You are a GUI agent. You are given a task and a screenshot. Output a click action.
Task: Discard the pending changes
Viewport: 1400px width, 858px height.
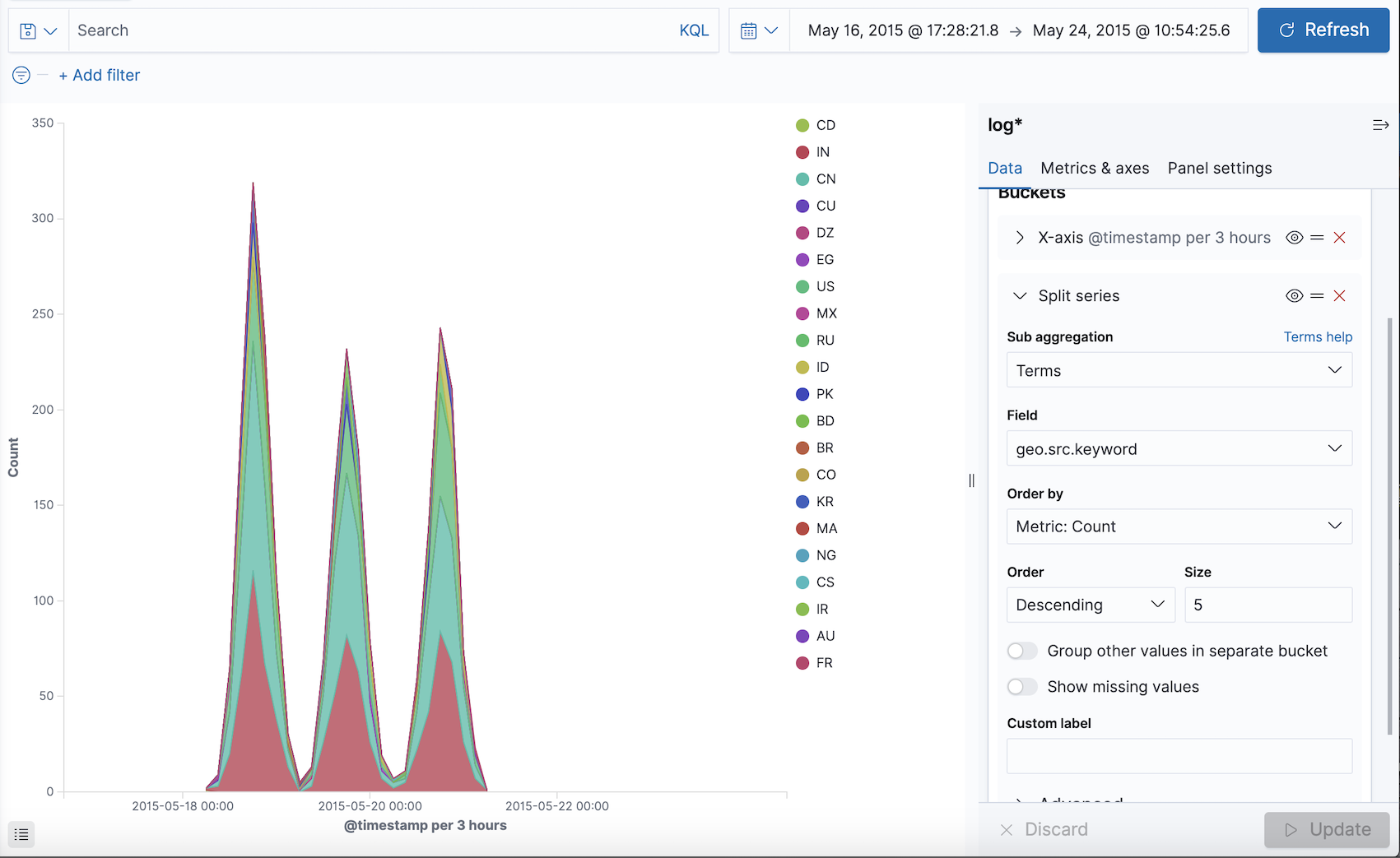[1044, 830]
